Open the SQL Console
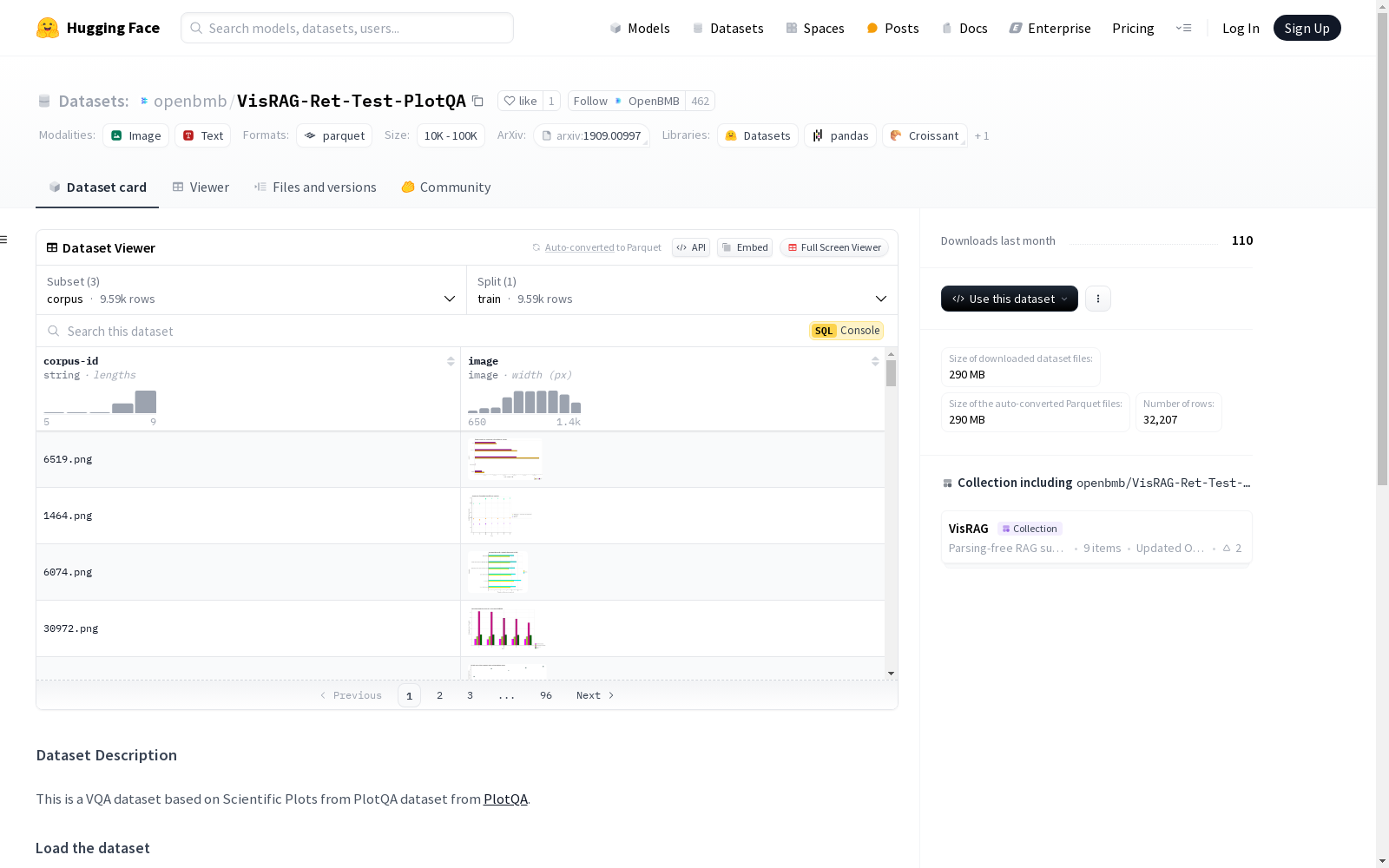The height and width of the screenshot is (868, 1389). tap(846, 331)
